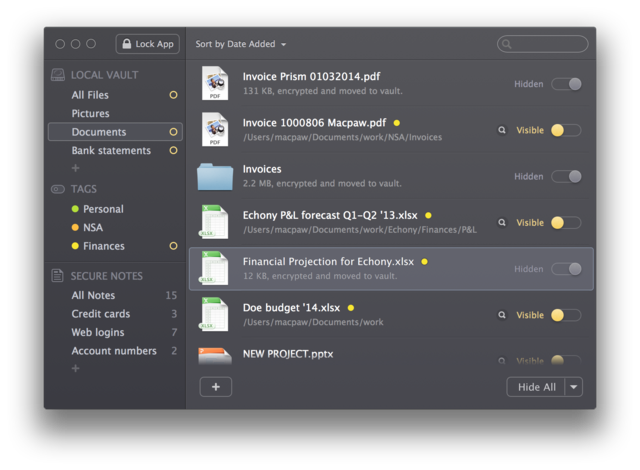This screenshot has width=640, height=470.
Task: Add a new notes category with the plus icon under Account numbers
Action: pos(76,369)
